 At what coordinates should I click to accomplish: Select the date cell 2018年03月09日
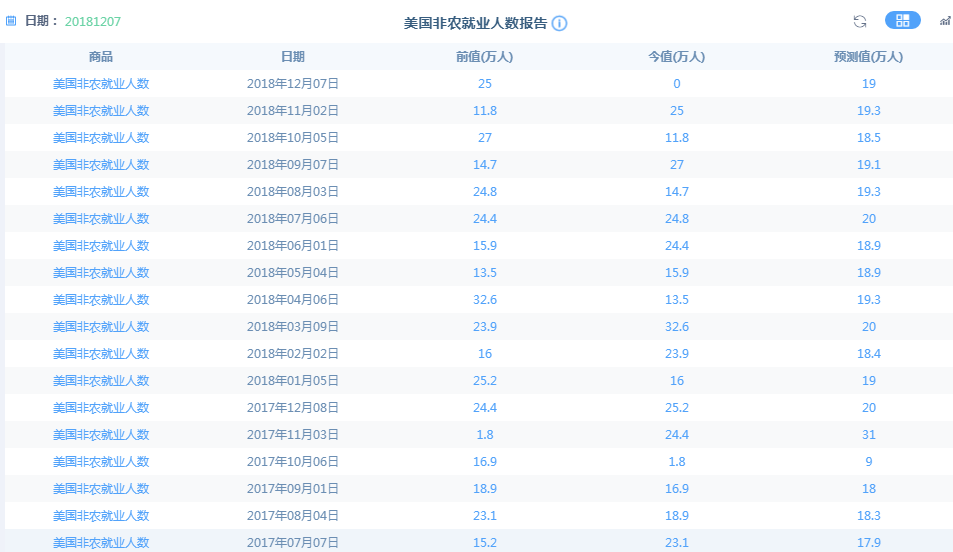293,326
